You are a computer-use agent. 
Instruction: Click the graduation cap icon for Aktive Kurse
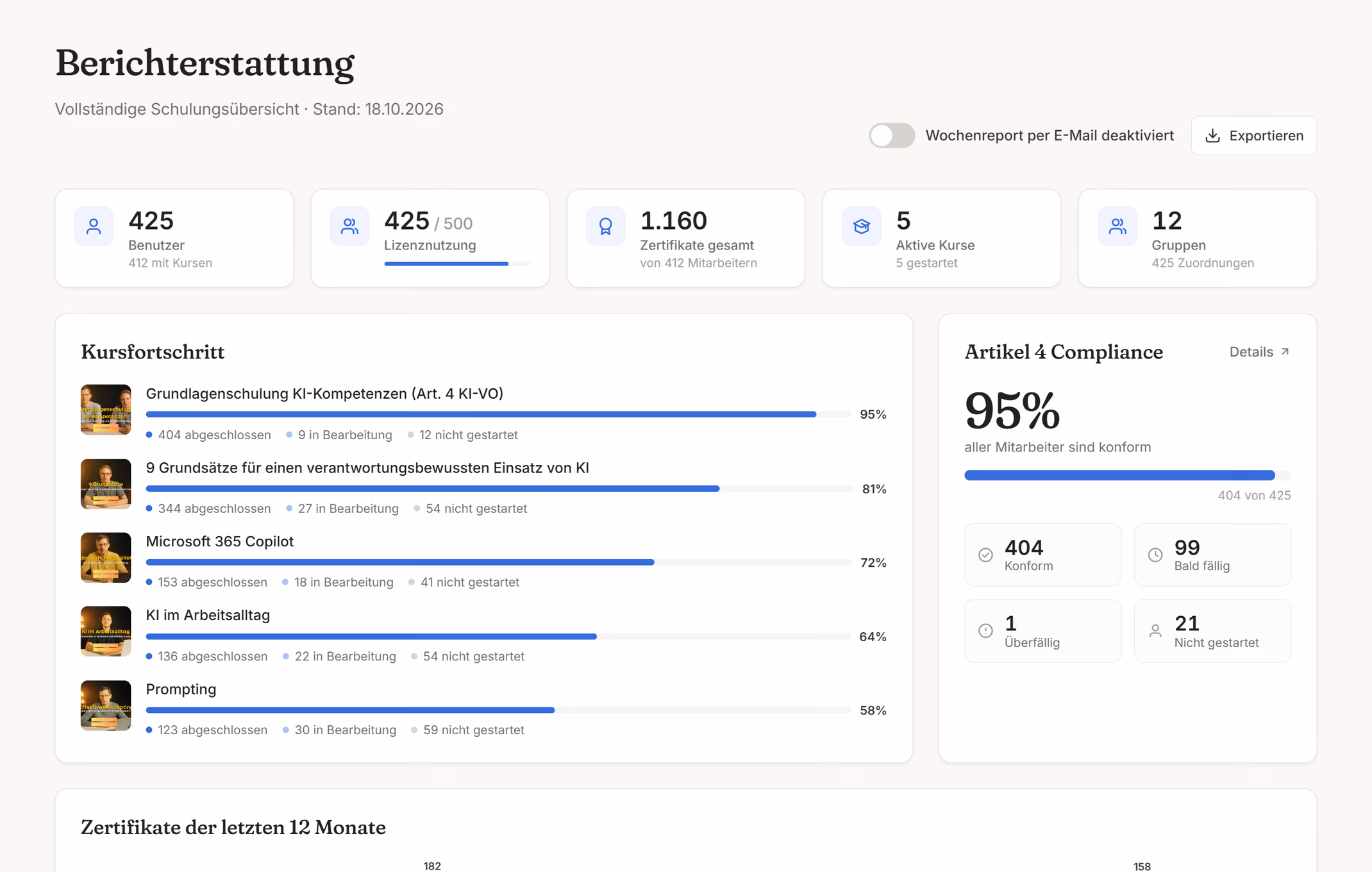click(861, 226)
